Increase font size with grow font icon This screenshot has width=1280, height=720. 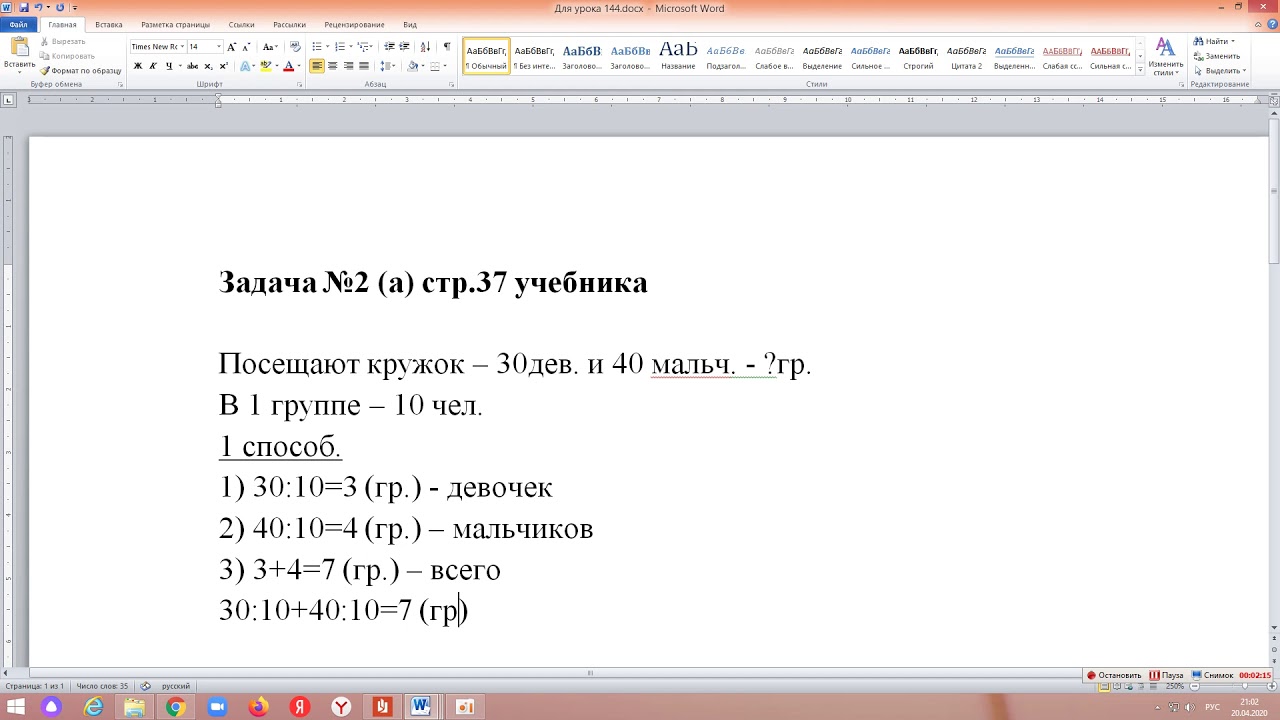pos(232,47)
